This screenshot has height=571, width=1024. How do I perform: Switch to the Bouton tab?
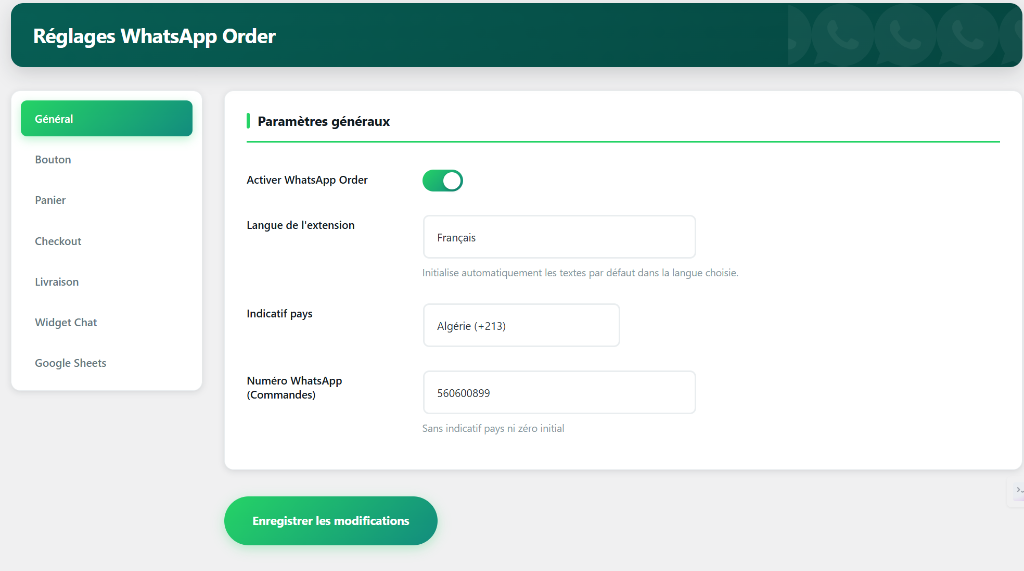53,160
